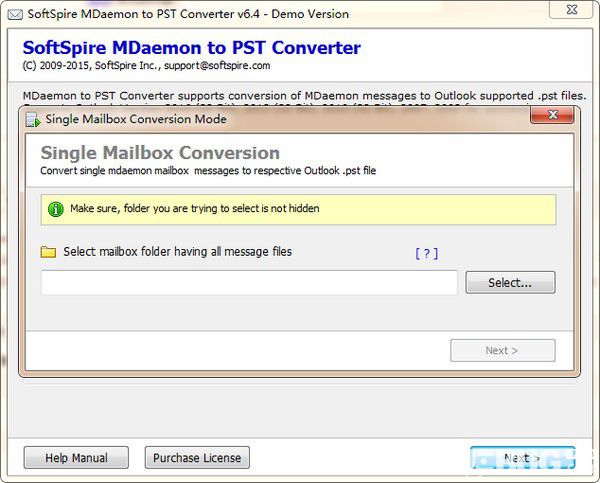Click 'Select mailbox folder having all message files' label
Viewport: 600px width, 483px height.
[178, 251]
